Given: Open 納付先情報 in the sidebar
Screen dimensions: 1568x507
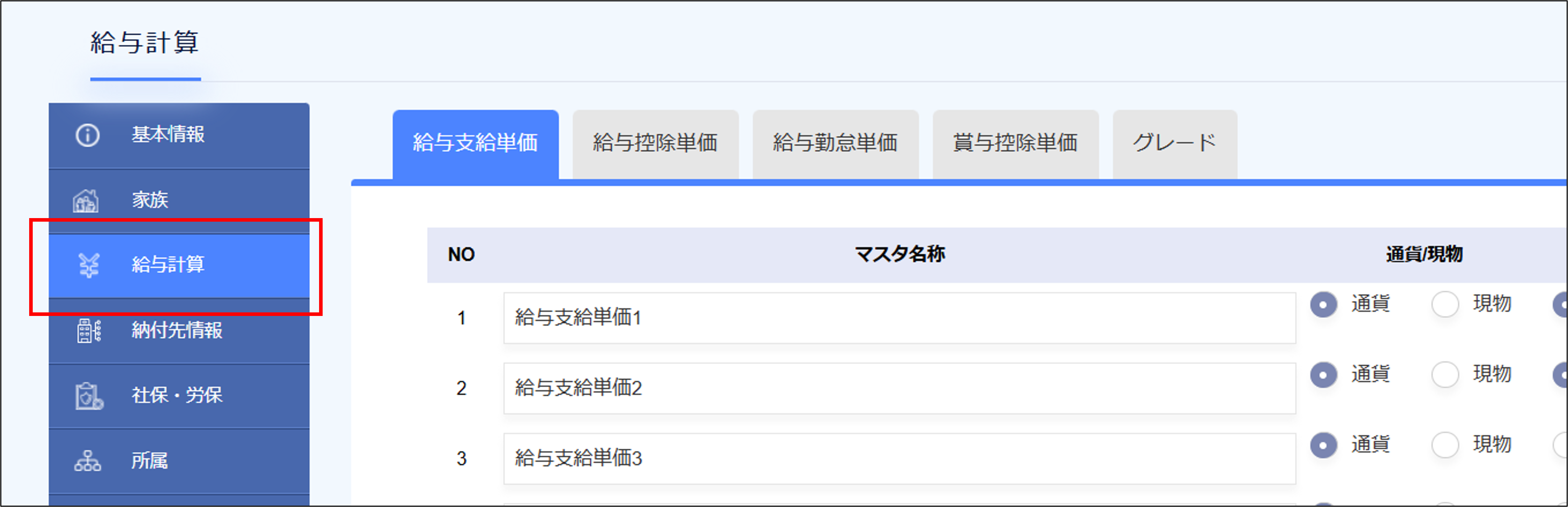Looking at the screenshot, I should pos(177,331).
